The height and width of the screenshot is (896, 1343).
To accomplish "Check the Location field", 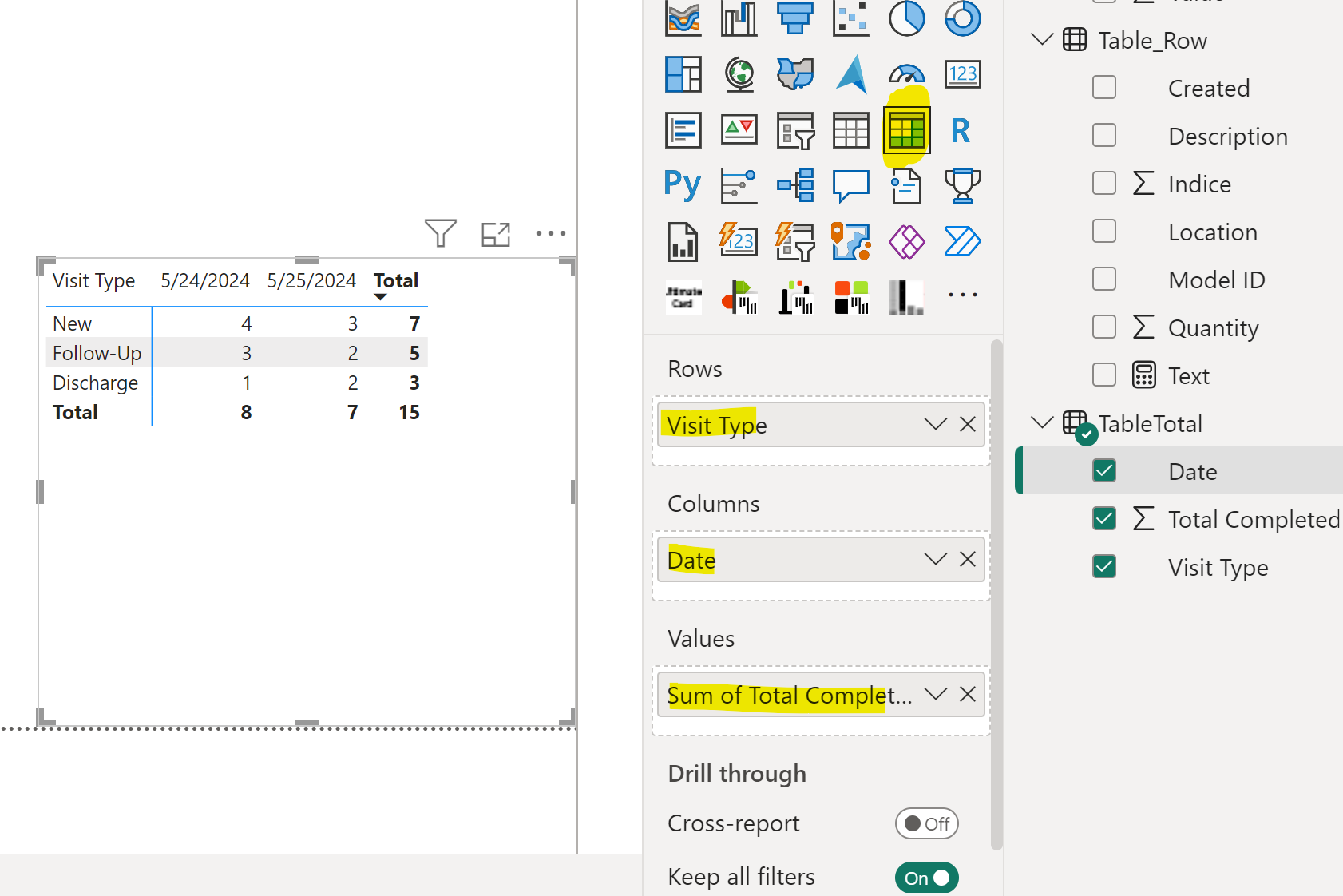I will [1104, 231].
